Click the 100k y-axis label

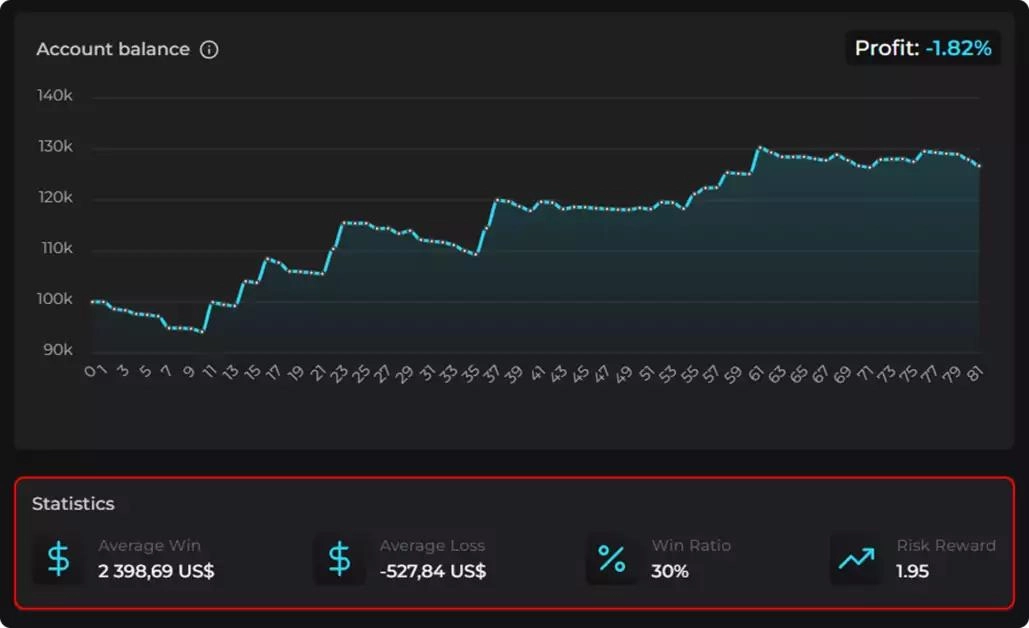tap(55, 299)
